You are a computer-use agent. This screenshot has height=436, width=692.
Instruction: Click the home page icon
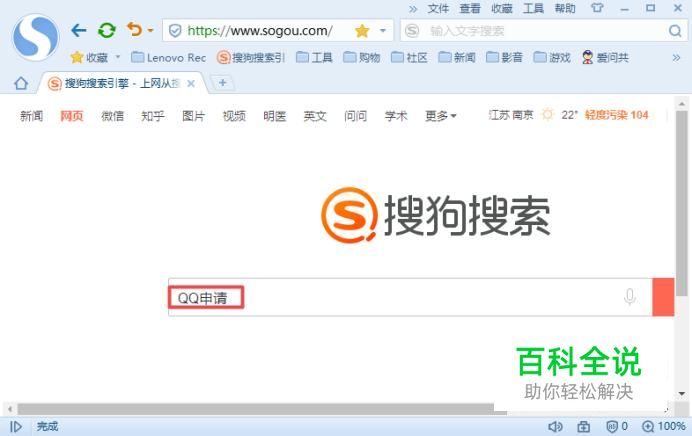point(21,83)
